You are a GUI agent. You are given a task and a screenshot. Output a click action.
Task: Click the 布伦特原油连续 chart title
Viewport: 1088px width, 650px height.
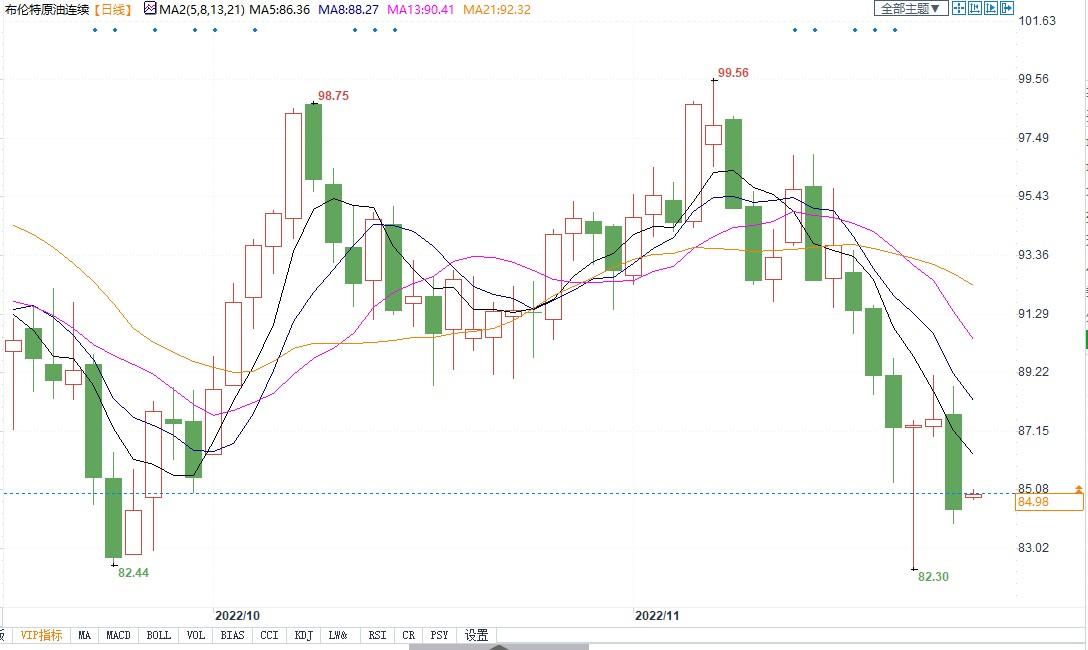[47, 9]
